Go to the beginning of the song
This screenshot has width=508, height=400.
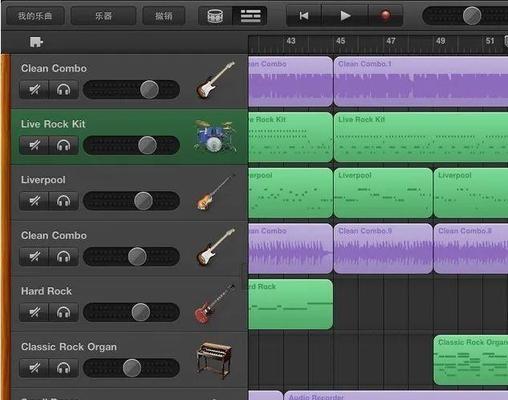304,16
